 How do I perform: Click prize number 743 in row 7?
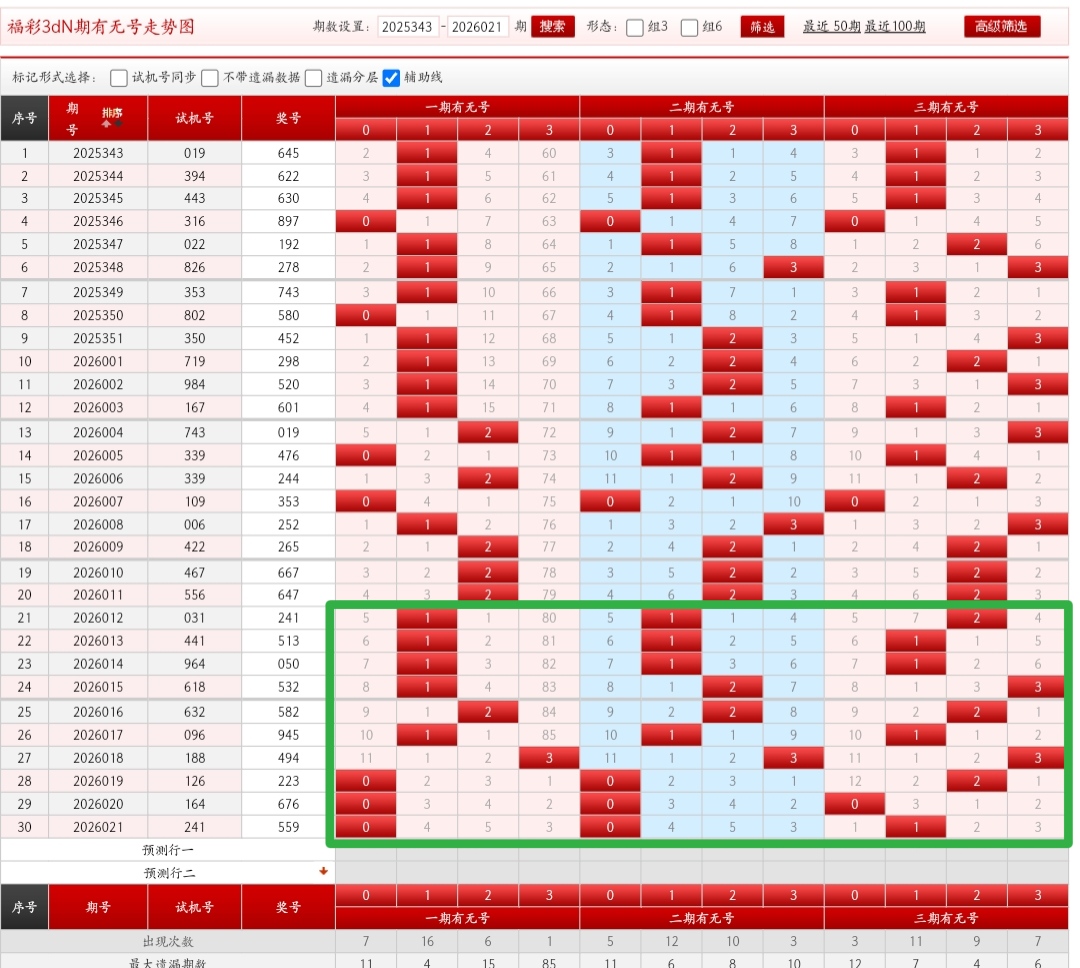(289, 292)
